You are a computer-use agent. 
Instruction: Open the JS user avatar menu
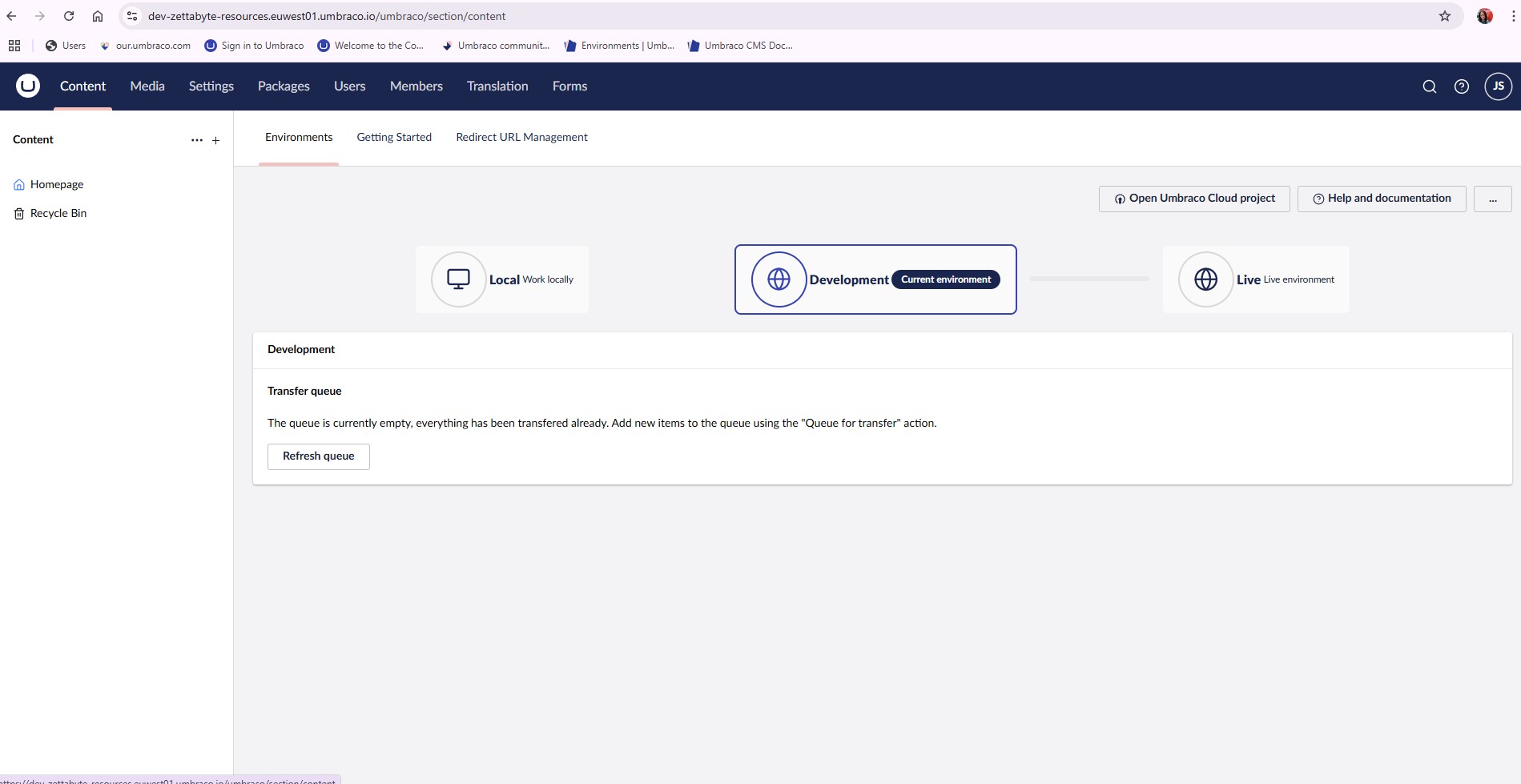pyautogui.click(x=1499, y=86)
